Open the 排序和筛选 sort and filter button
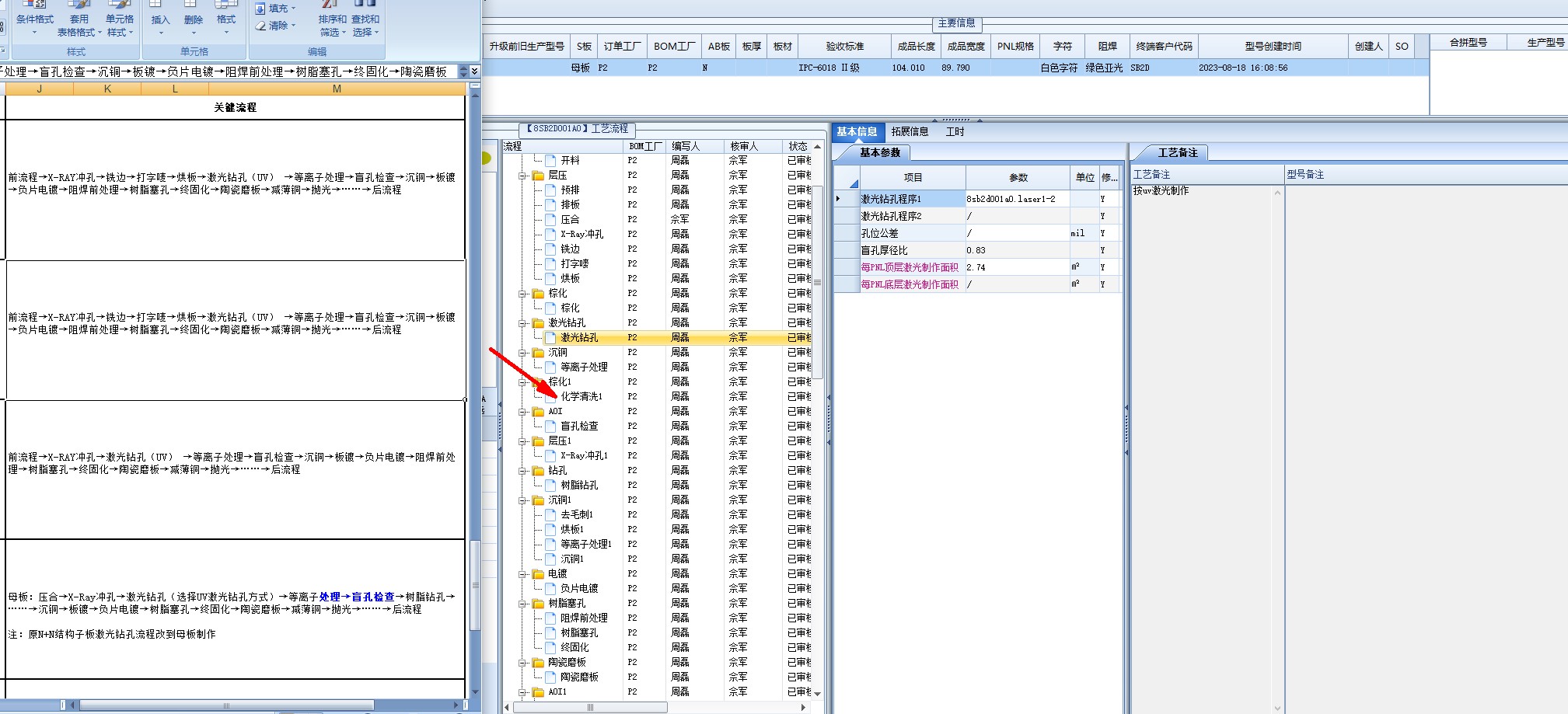Screen dimensions: 1568x714 click(x=332, y=19)
